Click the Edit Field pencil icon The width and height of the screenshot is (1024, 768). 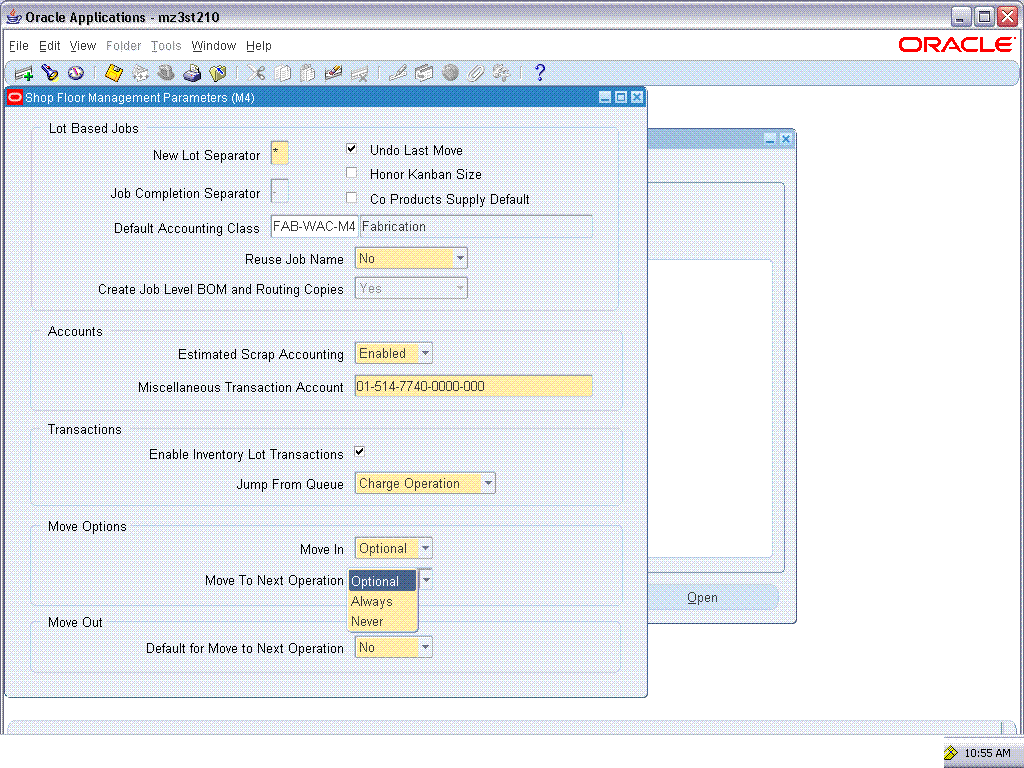[x=398, y=72]
